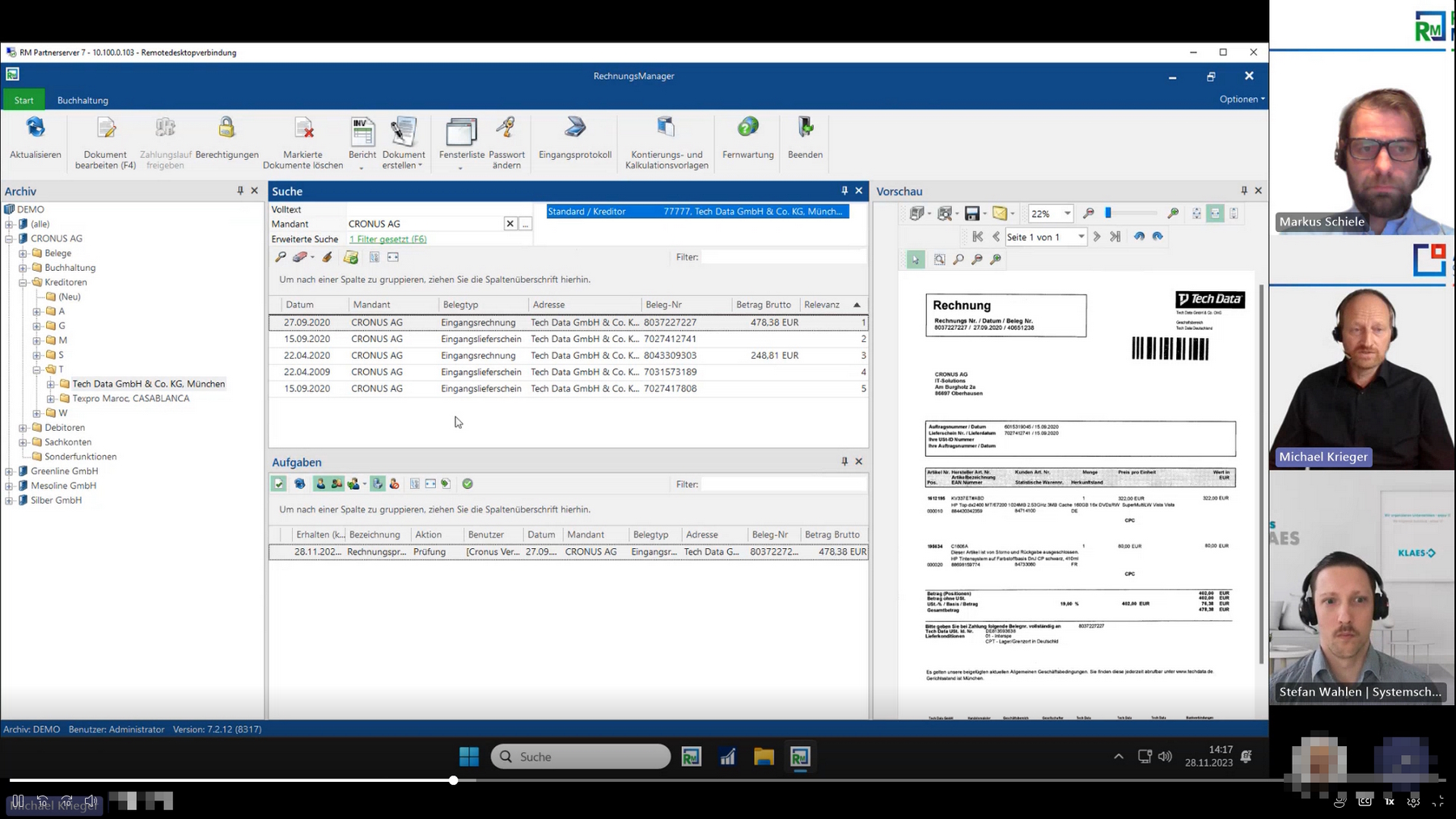Toggle the fit-height view in Vorschau toolbar

(x=1234, y=213)
